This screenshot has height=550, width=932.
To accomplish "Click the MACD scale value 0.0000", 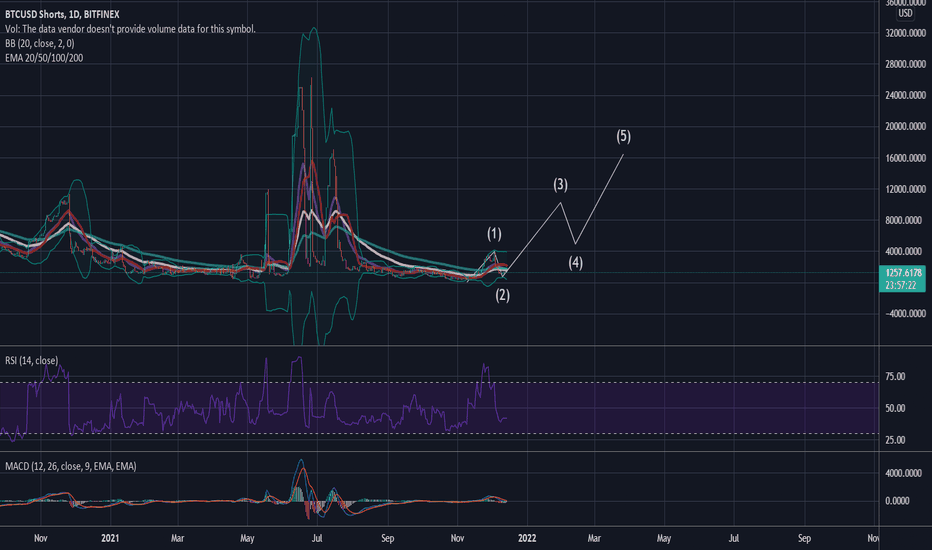I will click(897, 501).
